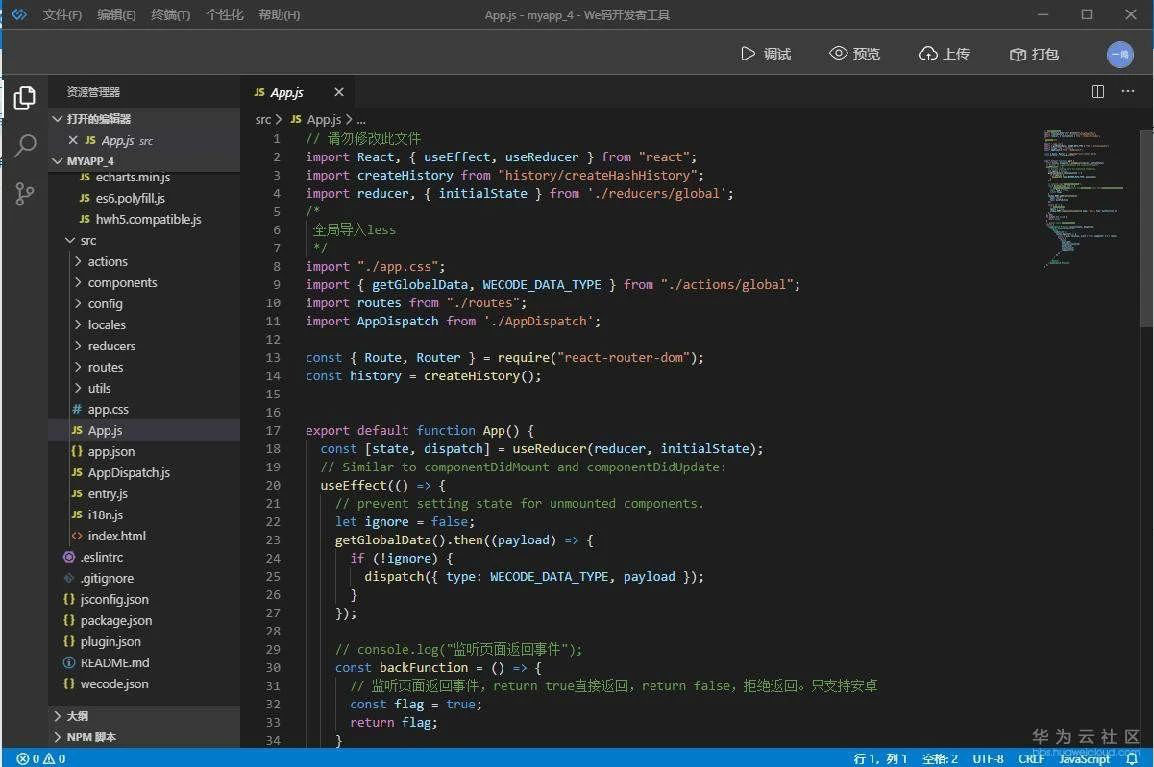Viewport: 1154px width, 767px height.
Task: Click the src breadcrumb in editor path
Action: click(263, 119)
